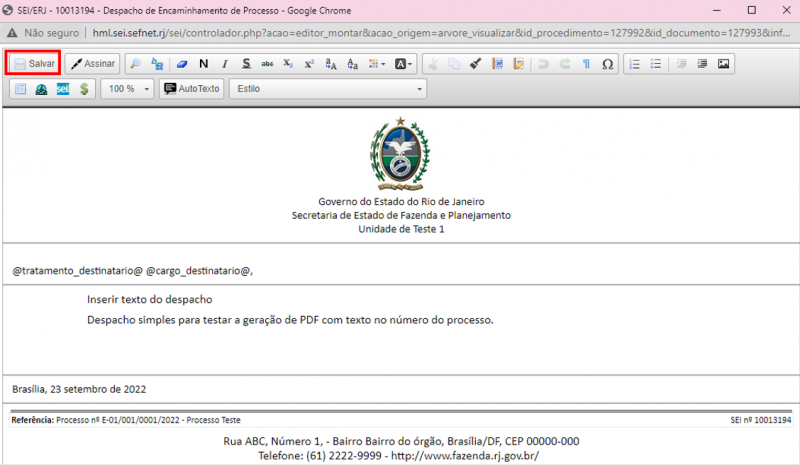Insert special character with Omega icon
Screen dimensions: 800x465
(x=607, y=63)
